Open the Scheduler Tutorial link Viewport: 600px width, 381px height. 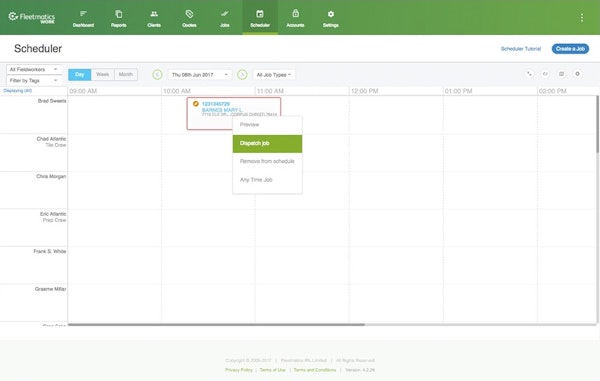point(521,49)
